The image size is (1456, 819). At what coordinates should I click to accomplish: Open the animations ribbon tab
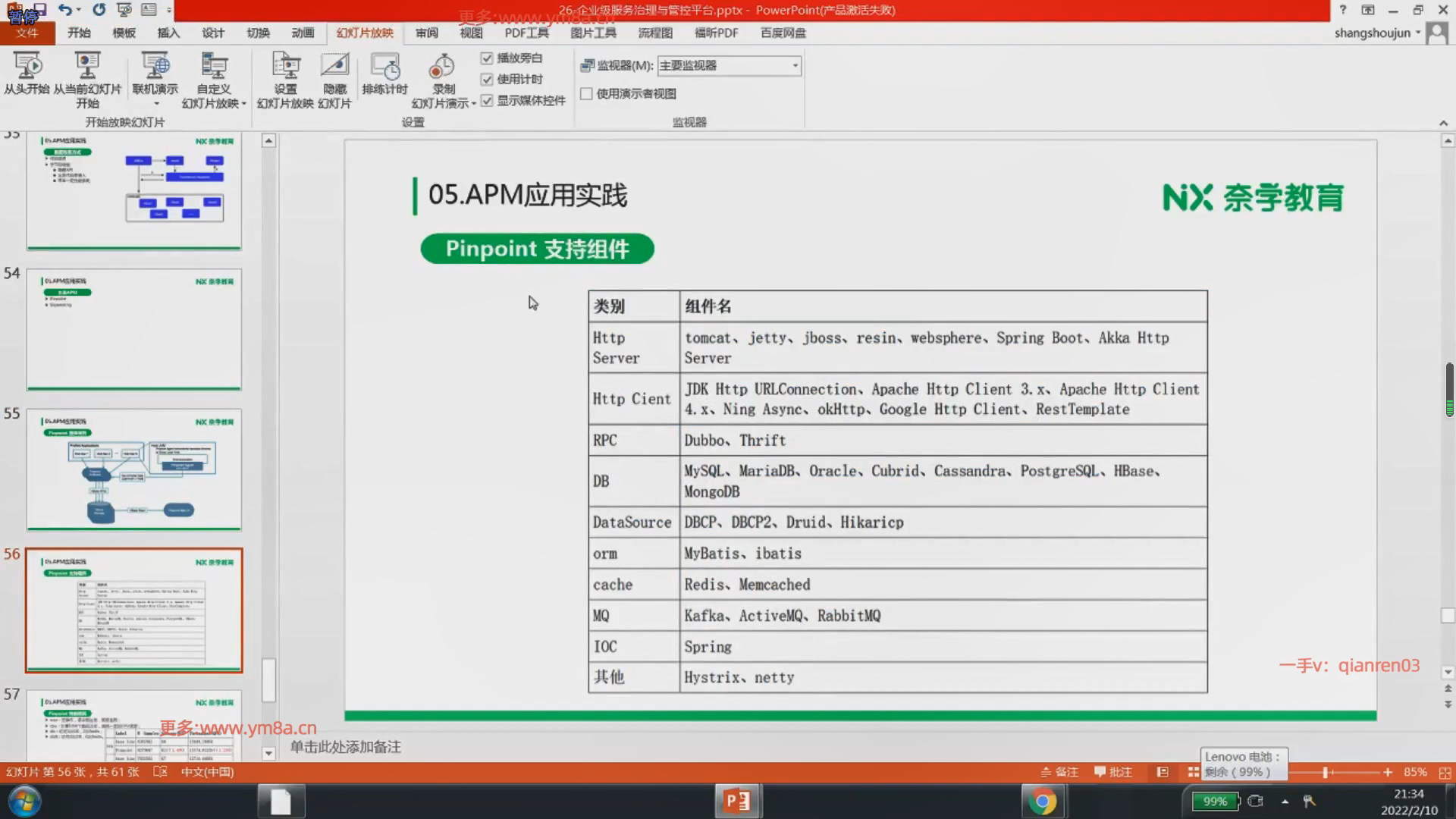click(x=303, y=33)
